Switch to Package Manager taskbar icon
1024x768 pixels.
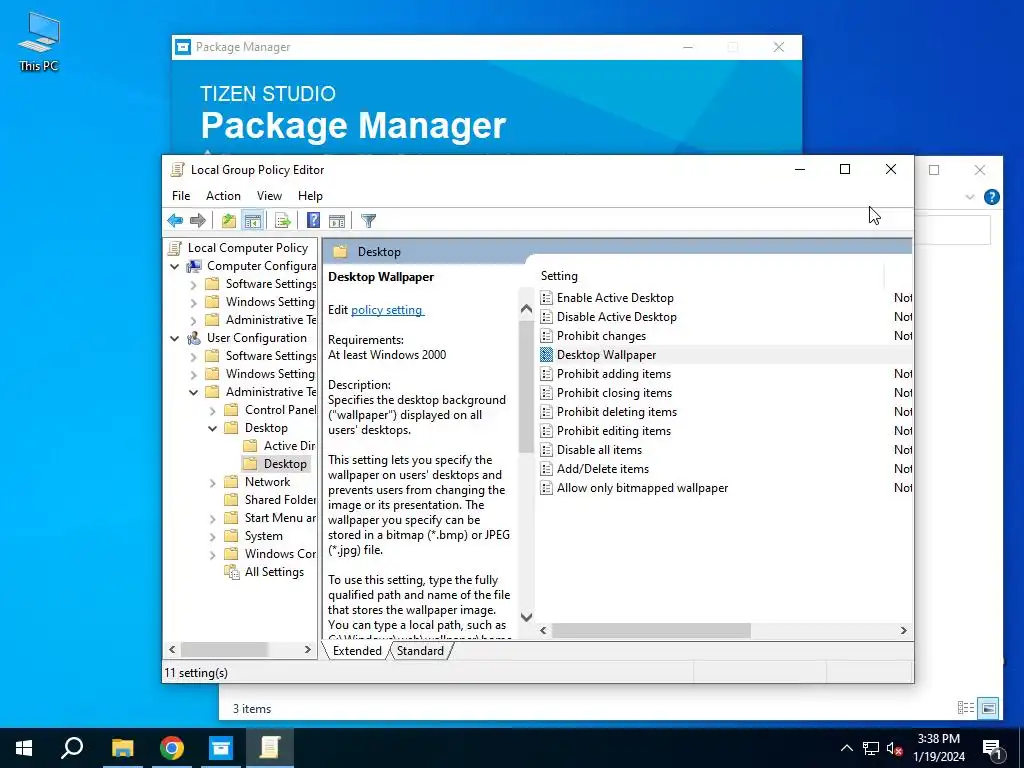(x=221, y=748)
